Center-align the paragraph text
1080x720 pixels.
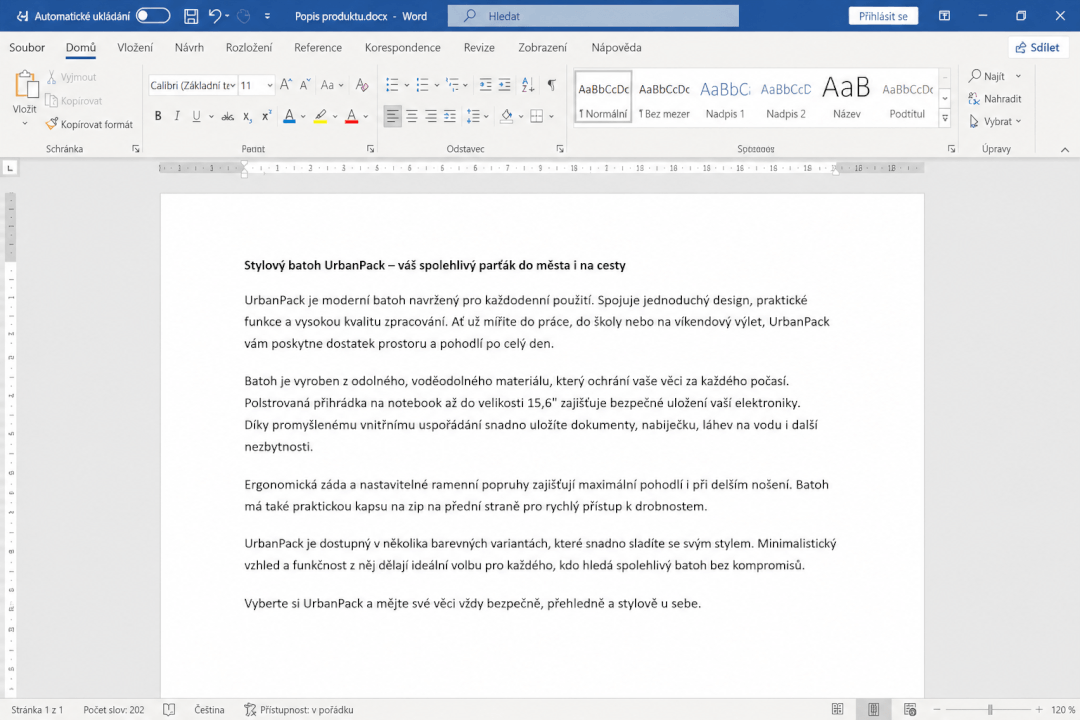[x=411, y=116]
